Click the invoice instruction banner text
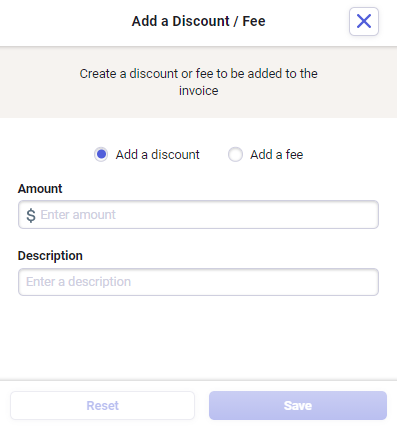Image resolution: width=397 pixels, height=428 pixels. click(x=198, y=82)
